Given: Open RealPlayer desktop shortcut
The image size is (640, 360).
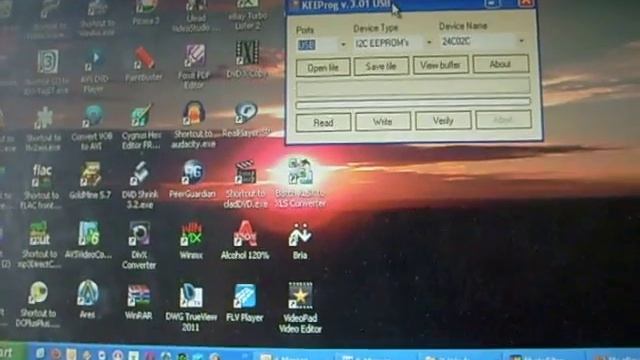Looking at the screenshot, I should [x=247, y=119].
